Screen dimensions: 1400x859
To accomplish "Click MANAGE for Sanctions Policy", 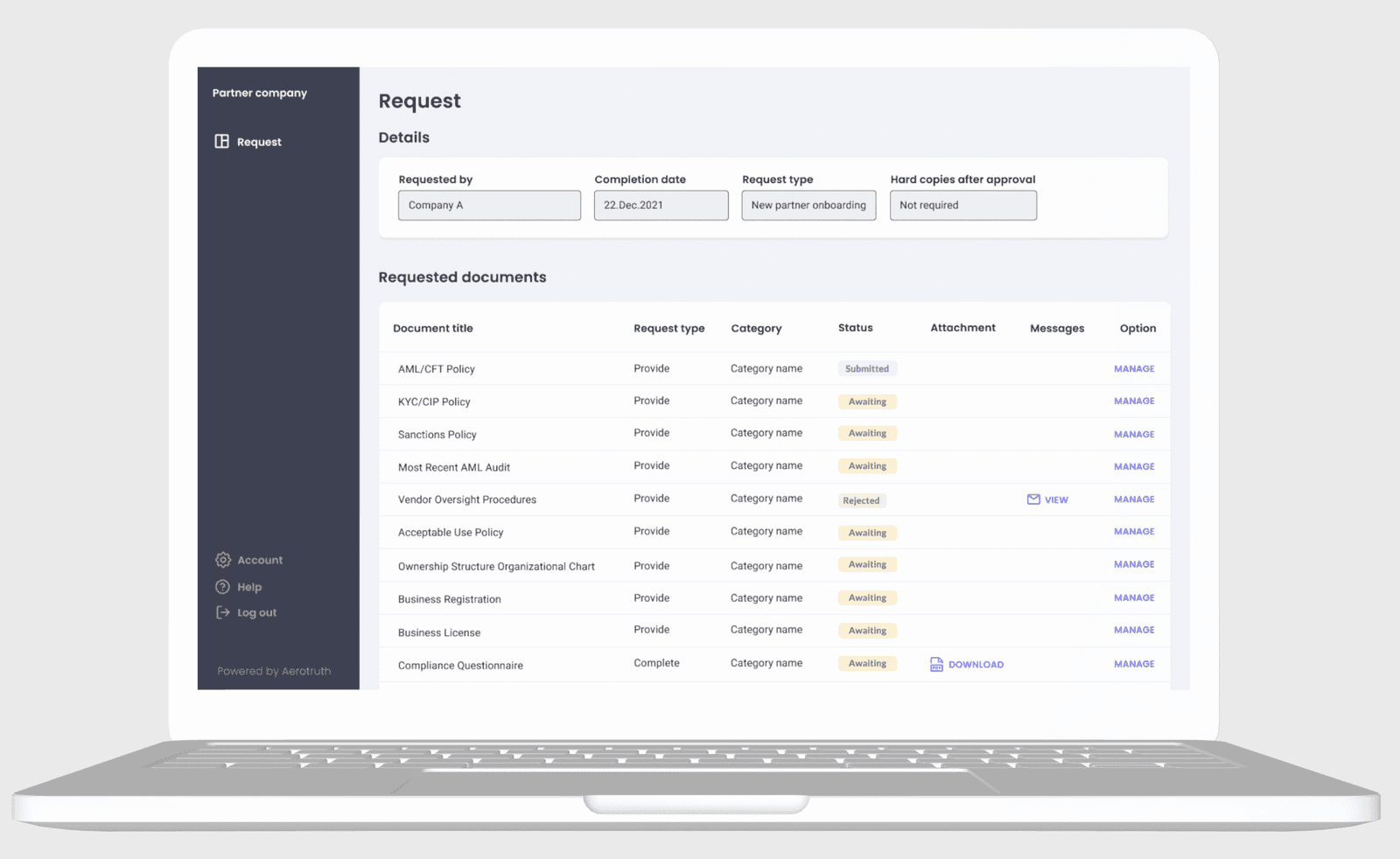I will (x=1134, y=435).
